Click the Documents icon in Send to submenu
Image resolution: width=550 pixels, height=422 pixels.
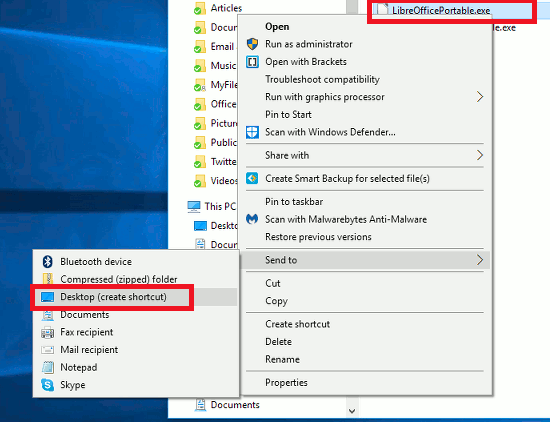[x=48, y=315]
